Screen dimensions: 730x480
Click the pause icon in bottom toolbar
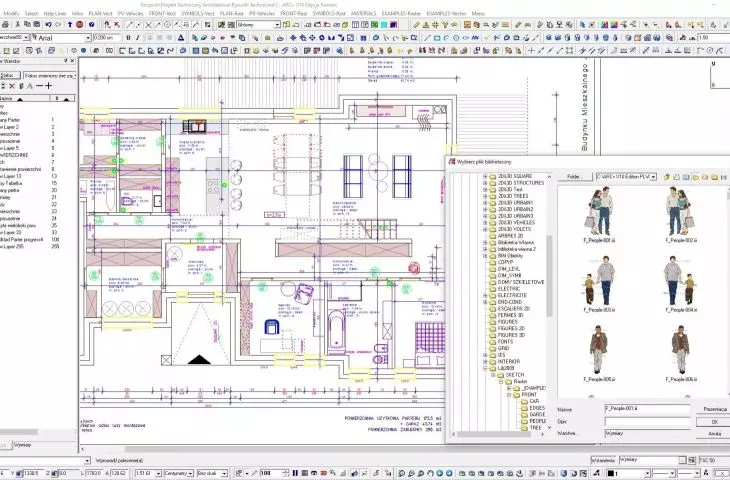click(295, 473)
